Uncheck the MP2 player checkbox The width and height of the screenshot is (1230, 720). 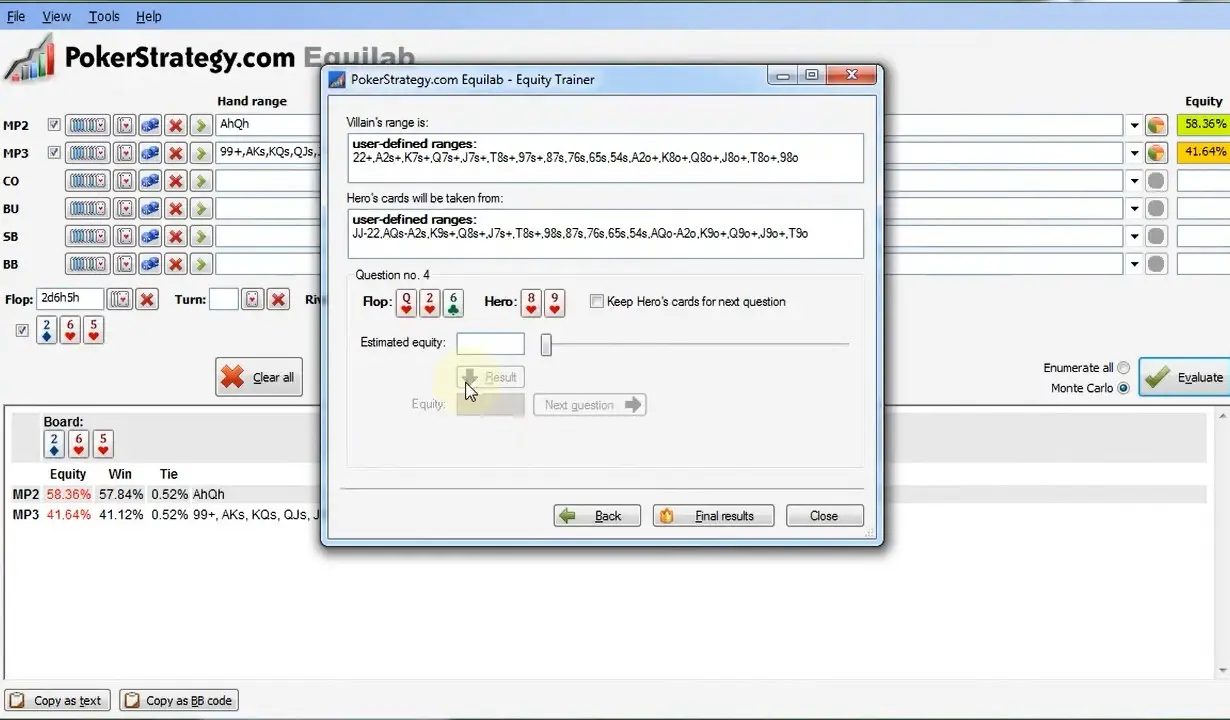(54, 125)
